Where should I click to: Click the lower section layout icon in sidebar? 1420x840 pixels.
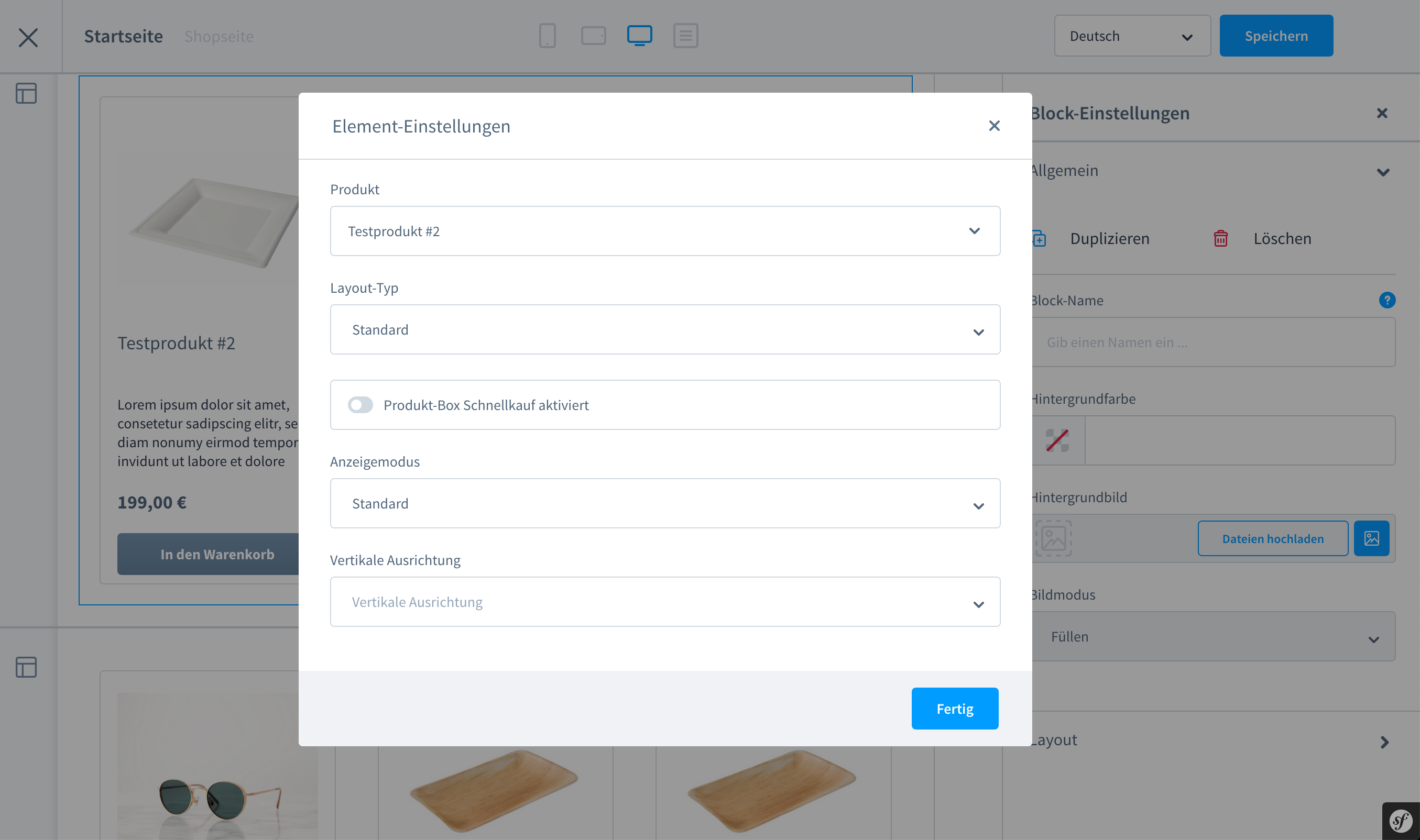26,667
